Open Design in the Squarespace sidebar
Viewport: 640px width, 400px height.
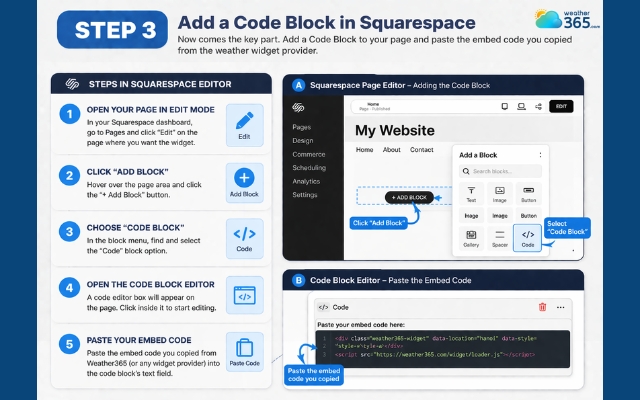303,140
